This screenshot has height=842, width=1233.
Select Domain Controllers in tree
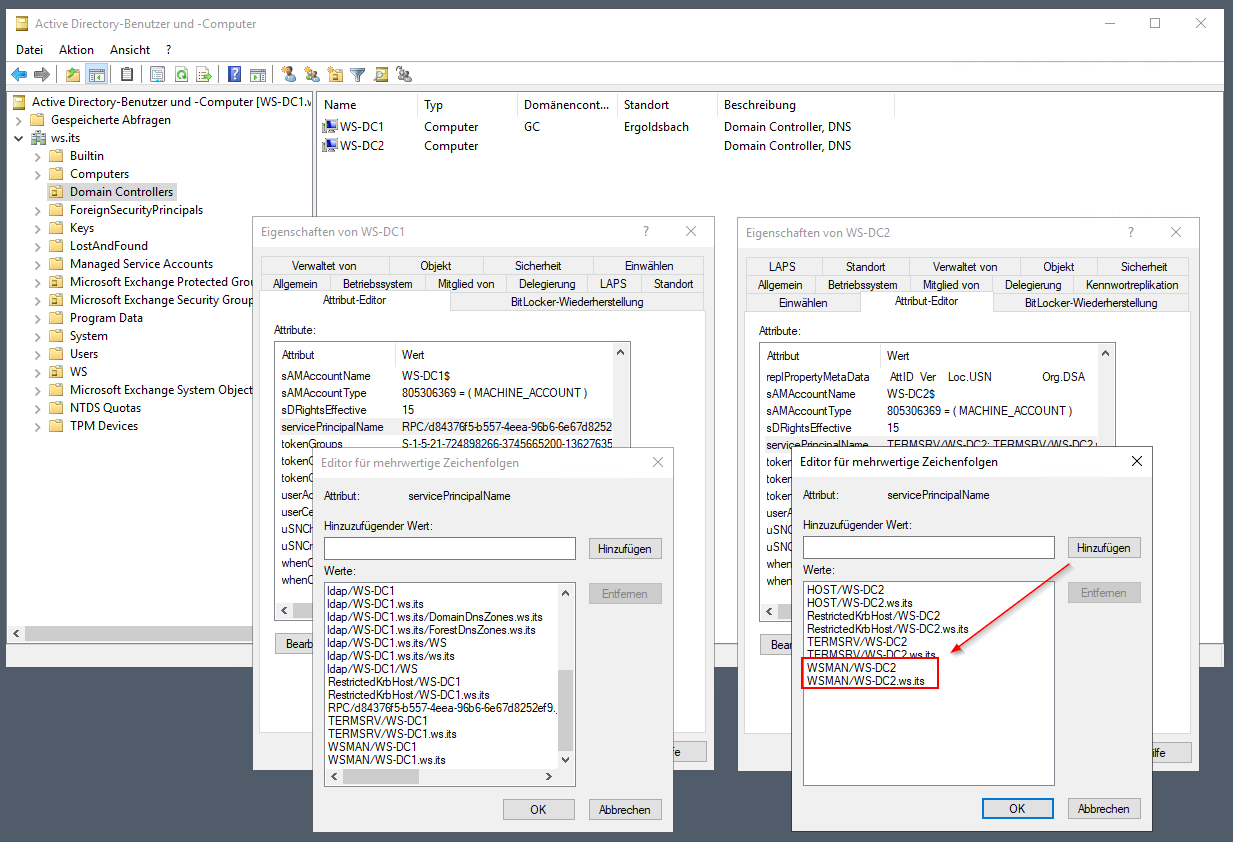(121, 192)
